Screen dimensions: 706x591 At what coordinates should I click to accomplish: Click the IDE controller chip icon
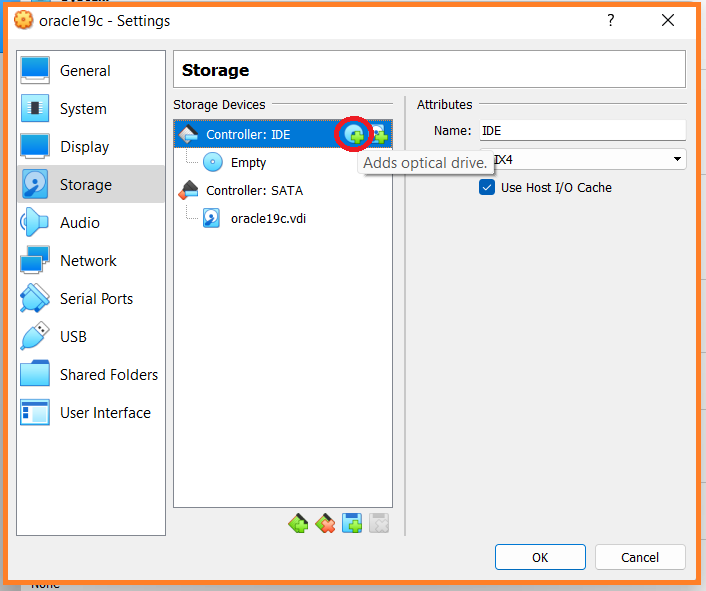click(x=188, y=134)
